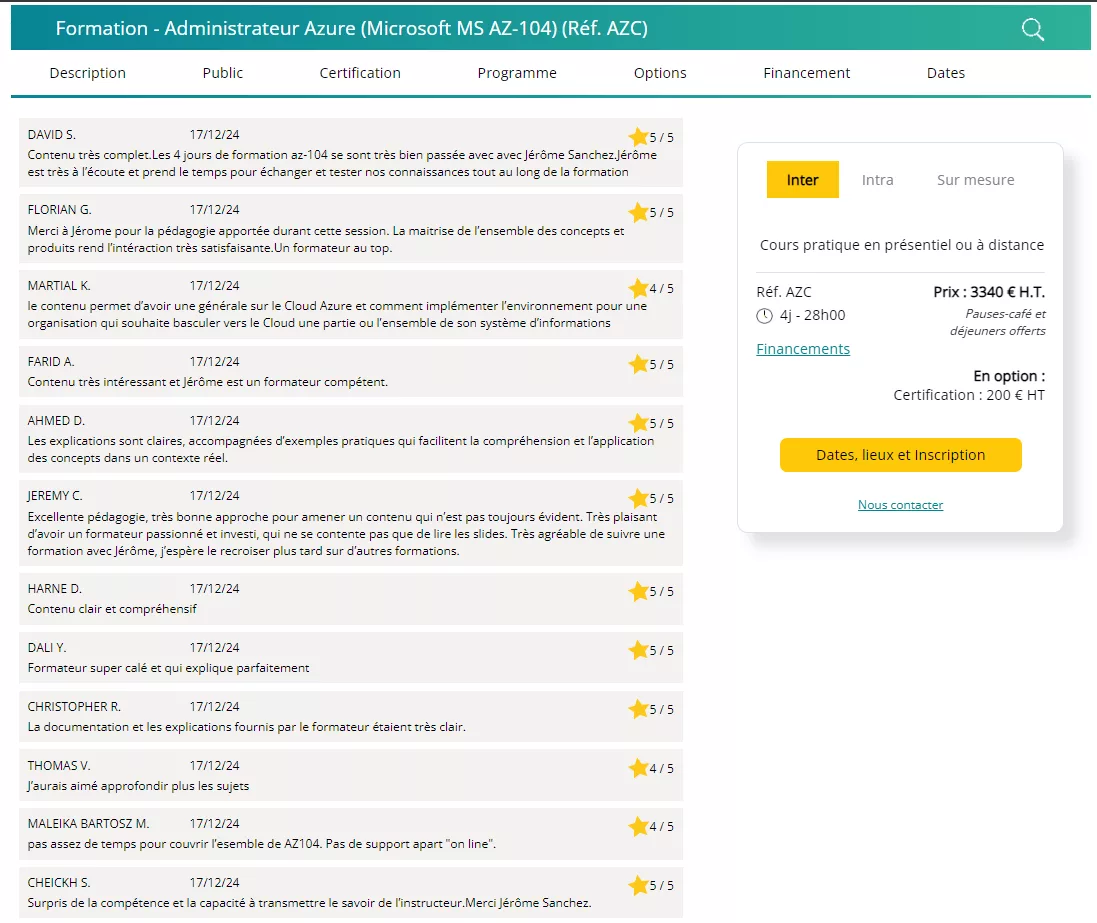The image size is (1097, 923).
Task: Click the comment J'aurais aimé approfondir plus les sujets
Action: click(138, 786)
